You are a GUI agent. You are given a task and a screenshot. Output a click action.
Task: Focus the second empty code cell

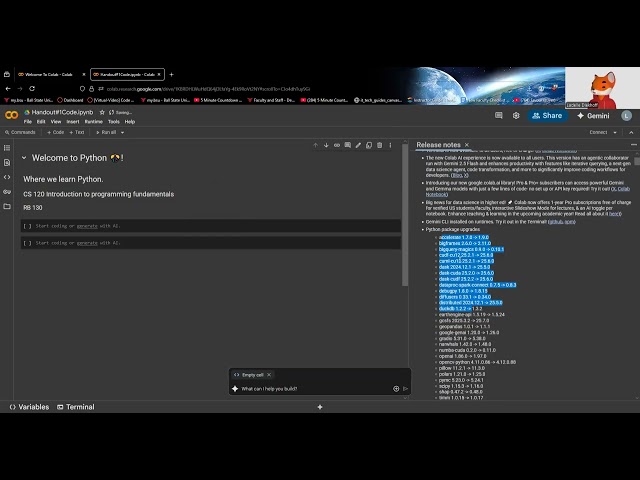tap(211, 243)
